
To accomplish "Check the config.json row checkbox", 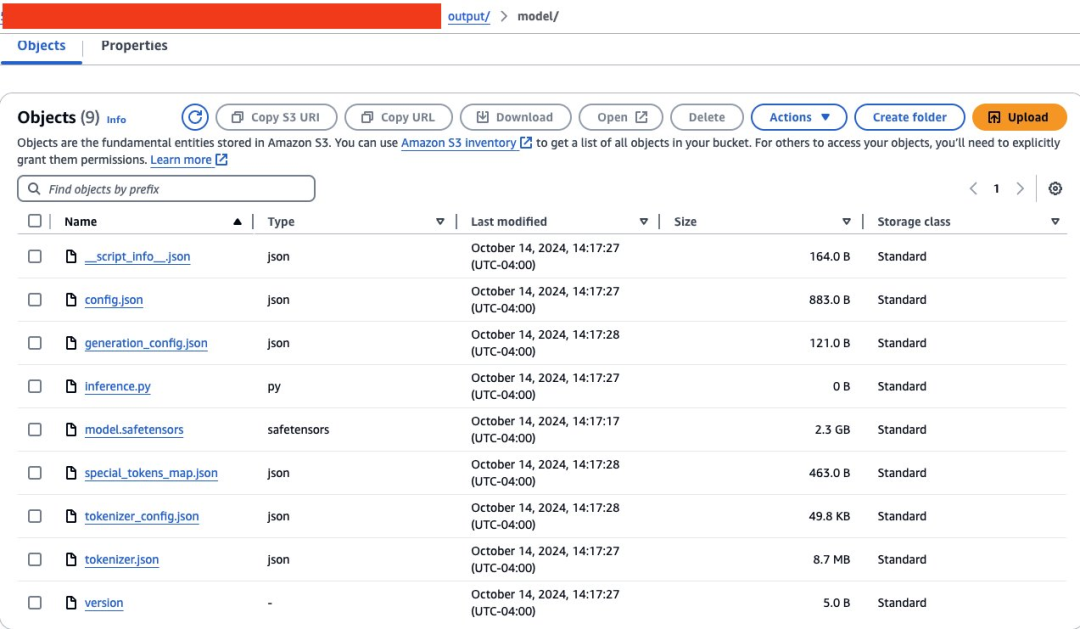I will (x=34, y=300).
